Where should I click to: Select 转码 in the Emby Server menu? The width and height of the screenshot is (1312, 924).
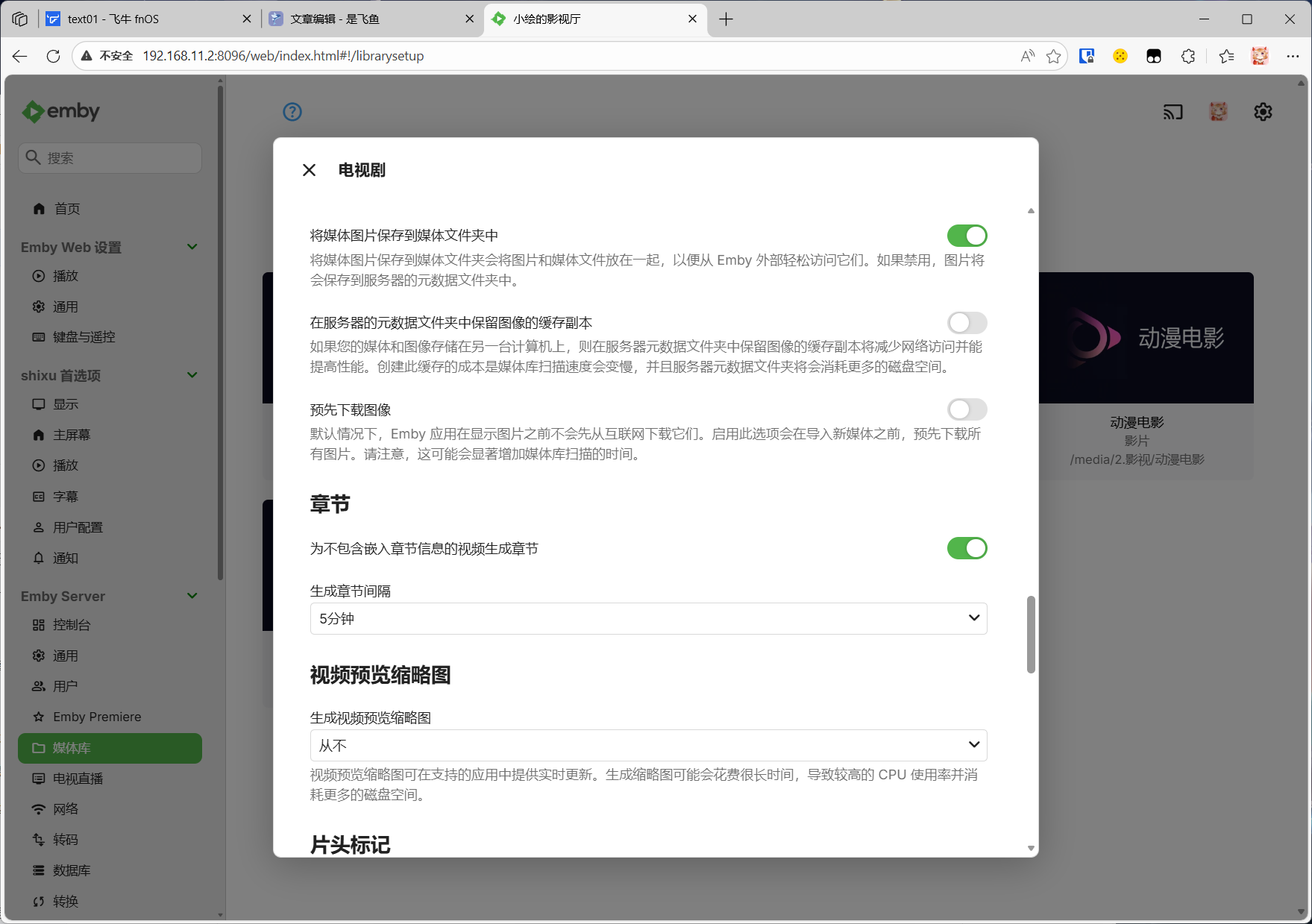point(66,840)
